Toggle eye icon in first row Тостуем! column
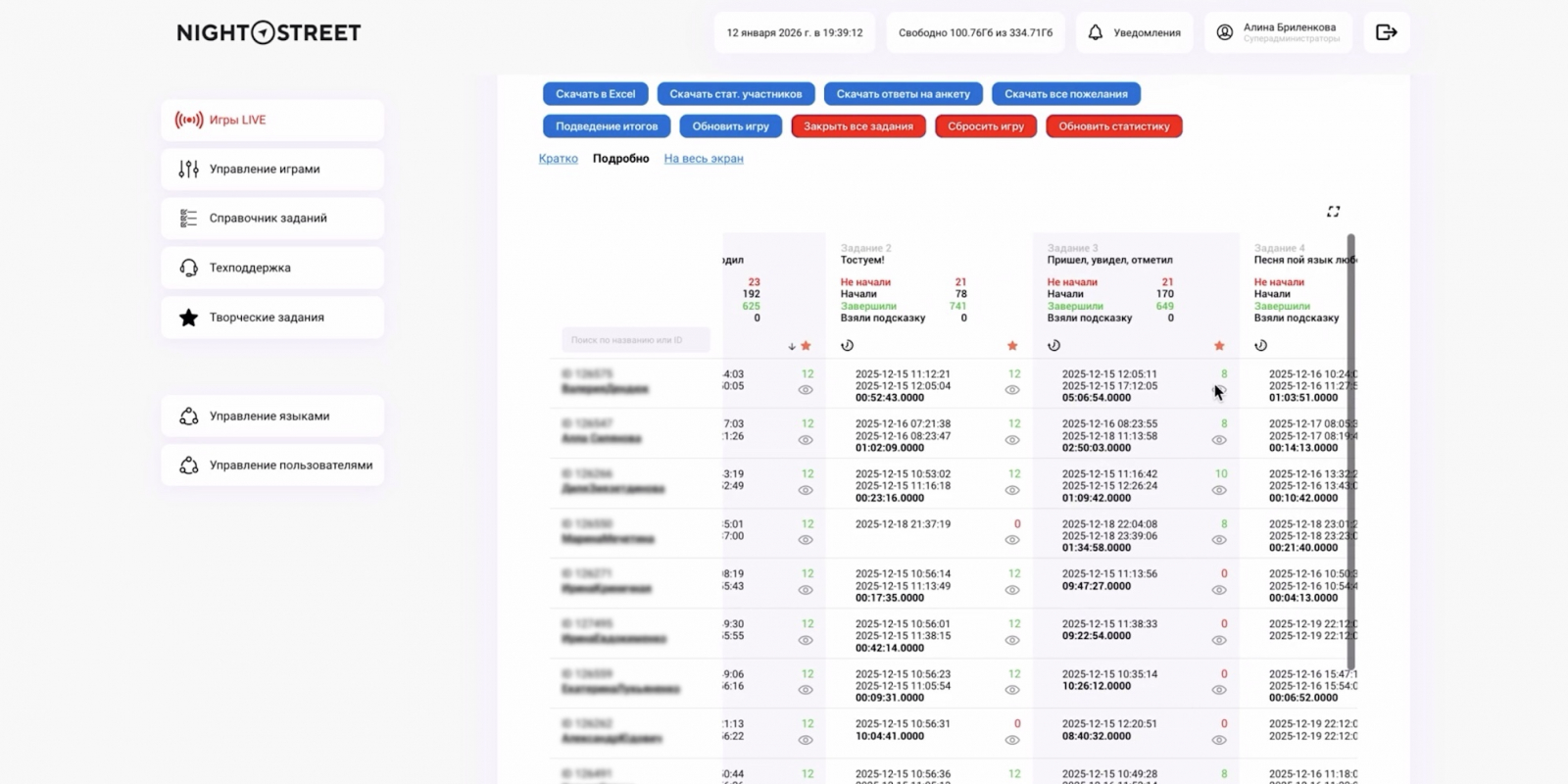 coord(1012,390)
